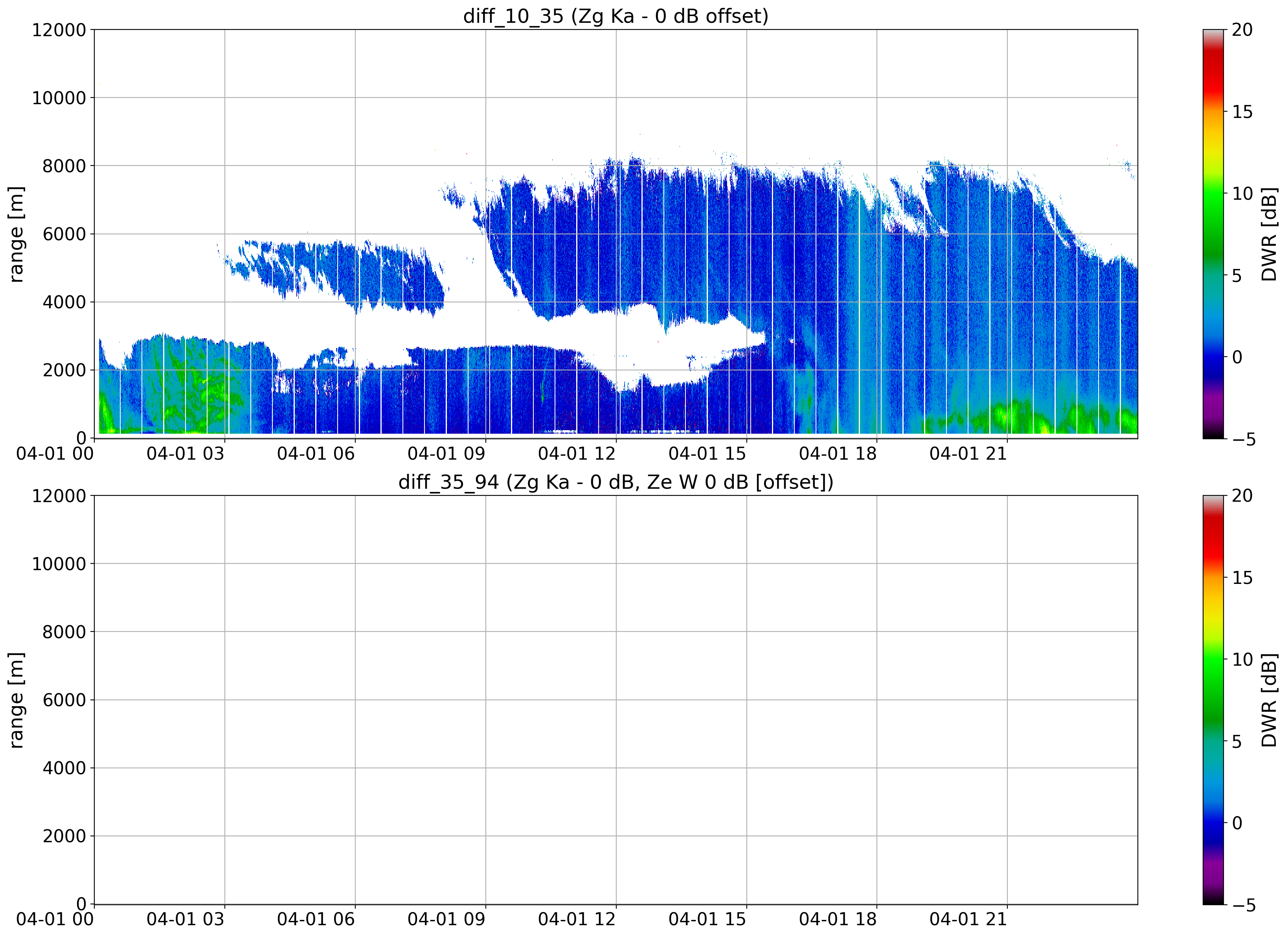The image size is (1288, 937).
Task: Click the title "diff_35_94 (Zg Ka - 0 dB, Ze W 0 dB [offset])"
Action: click(x=616, y=482)
